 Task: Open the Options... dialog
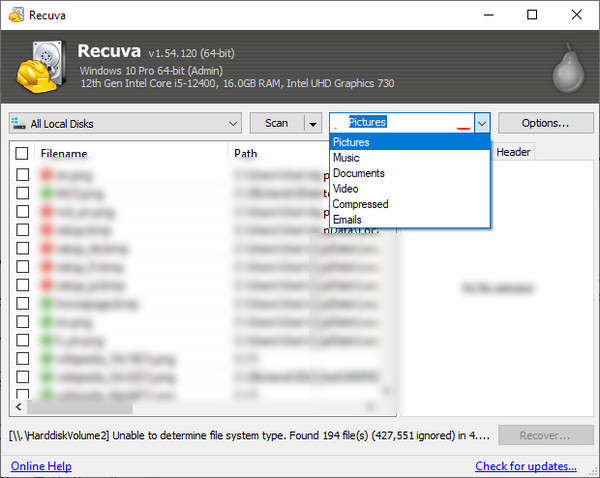click(545, 123)
